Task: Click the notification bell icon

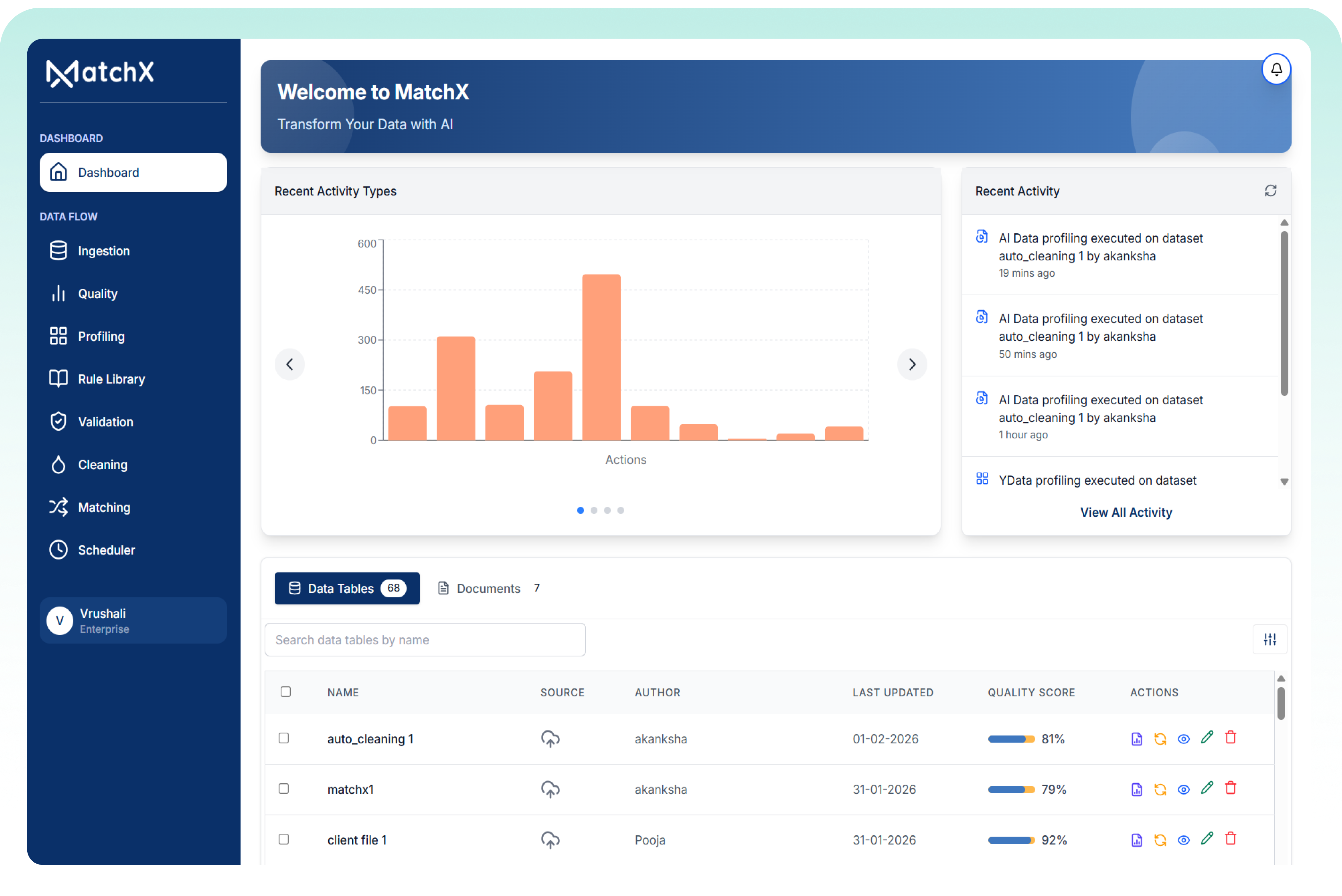Action: 1276,69
